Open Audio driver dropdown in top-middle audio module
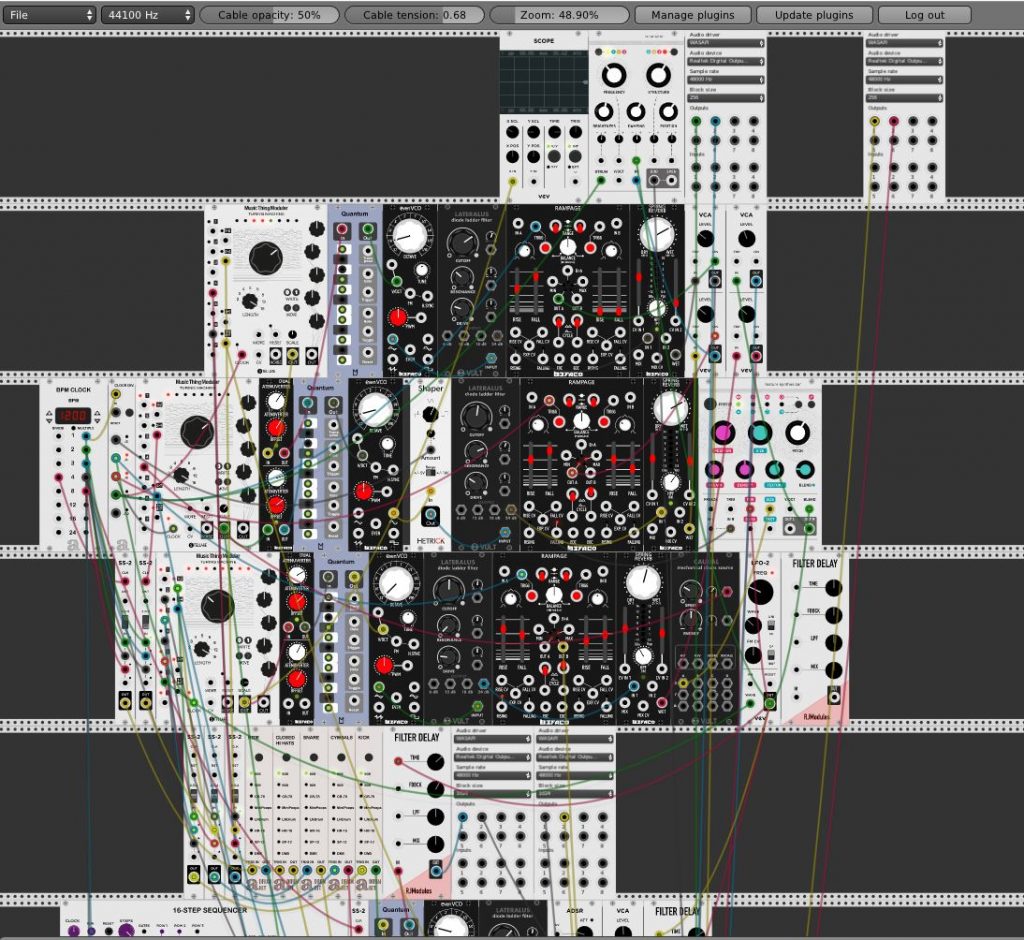The width and height of the screenshot is (1024, 940). 726,42
